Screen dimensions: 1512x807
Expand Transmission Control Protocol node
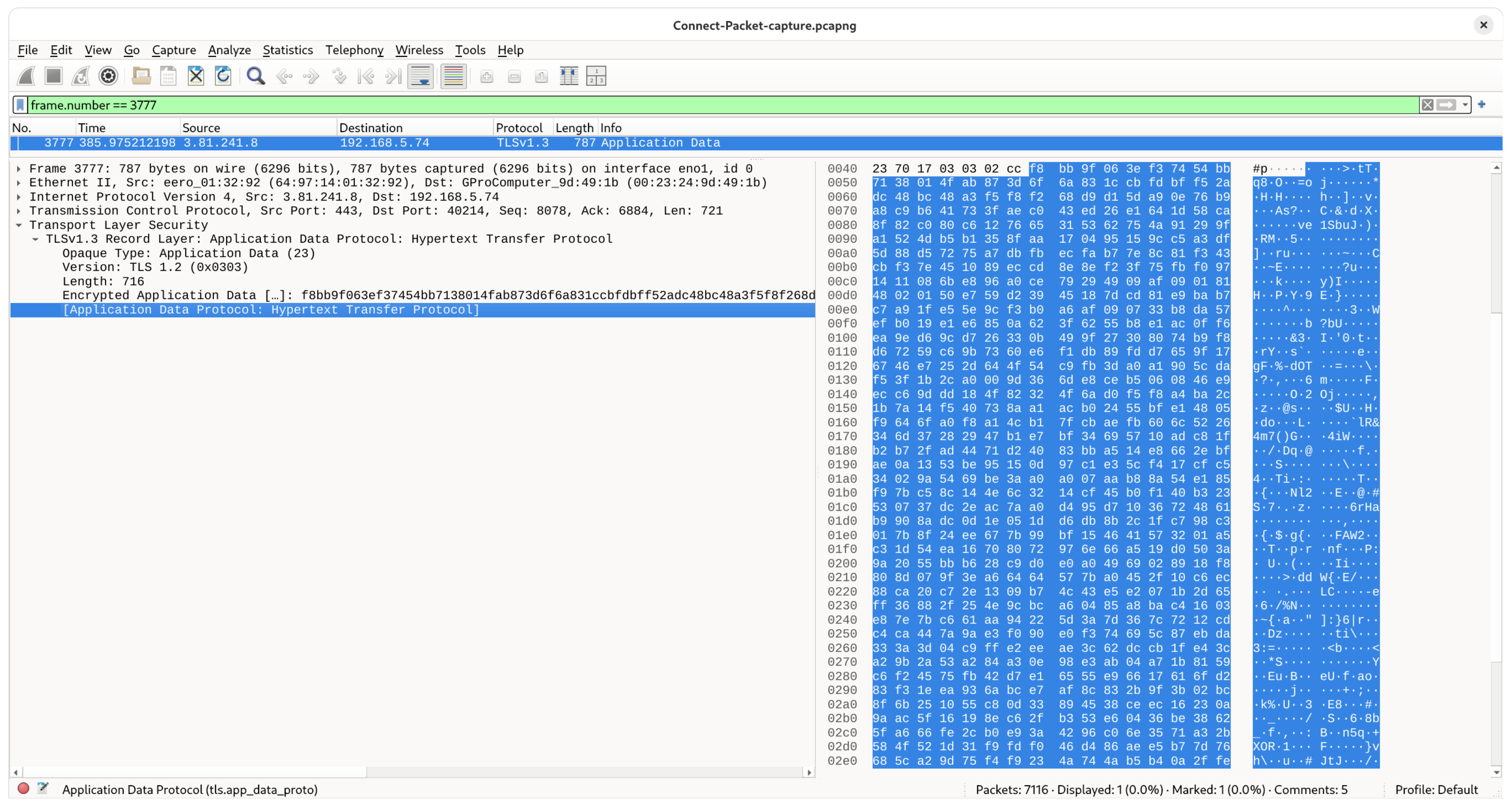click(19, 211)
